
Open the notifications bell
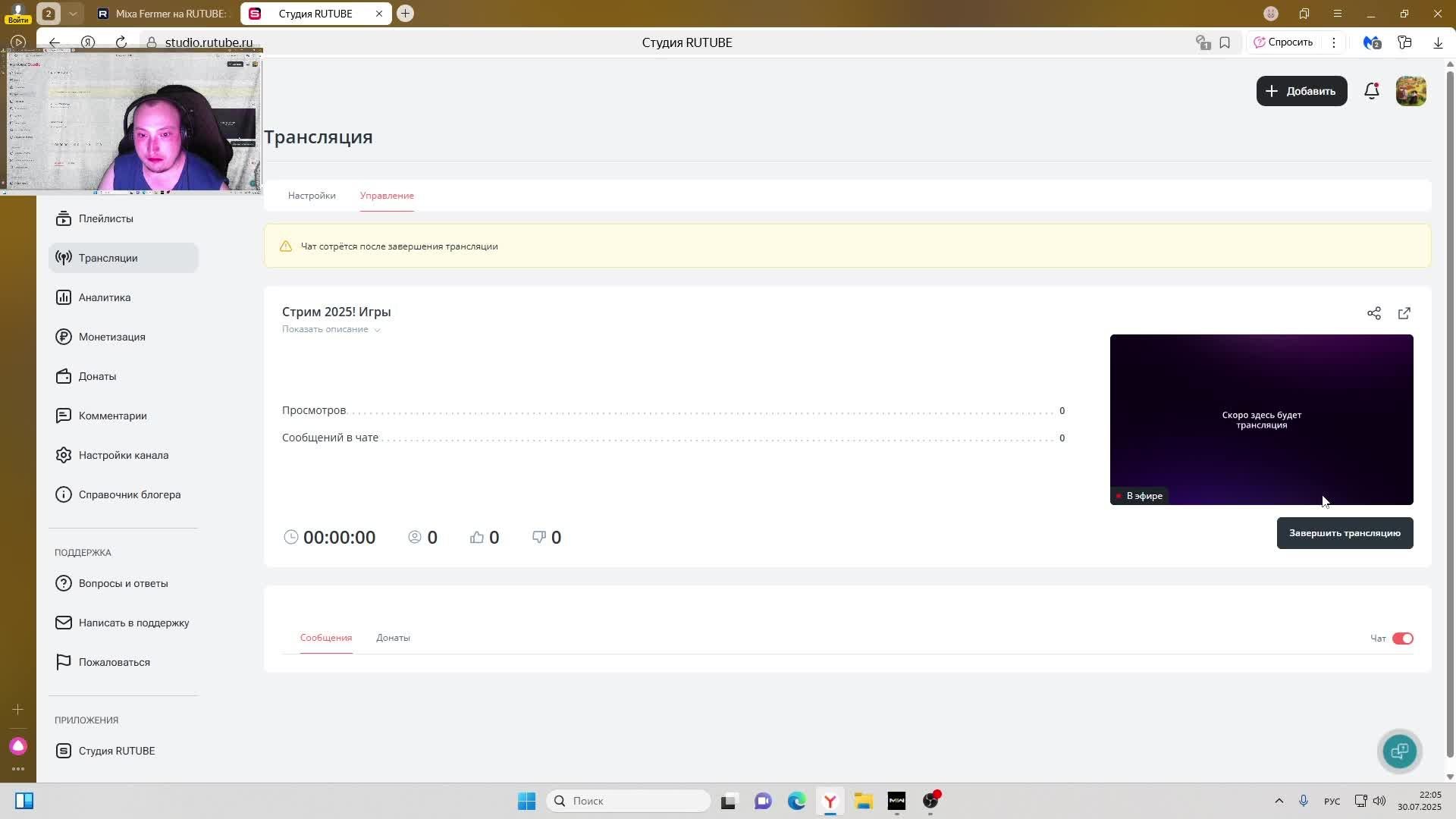tap(1371, 91)
